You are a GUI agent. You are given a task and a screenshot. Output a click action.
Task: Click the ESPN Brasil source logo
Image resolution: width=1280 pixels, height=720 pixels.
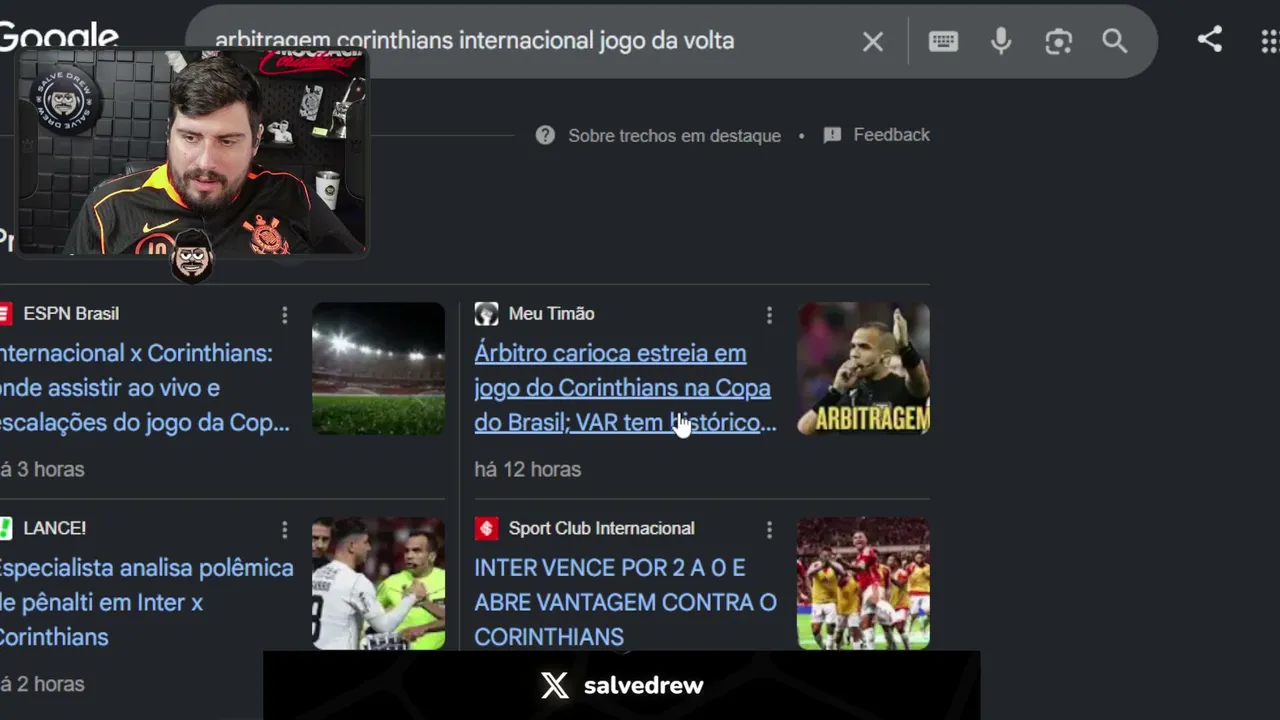point(5,314)
